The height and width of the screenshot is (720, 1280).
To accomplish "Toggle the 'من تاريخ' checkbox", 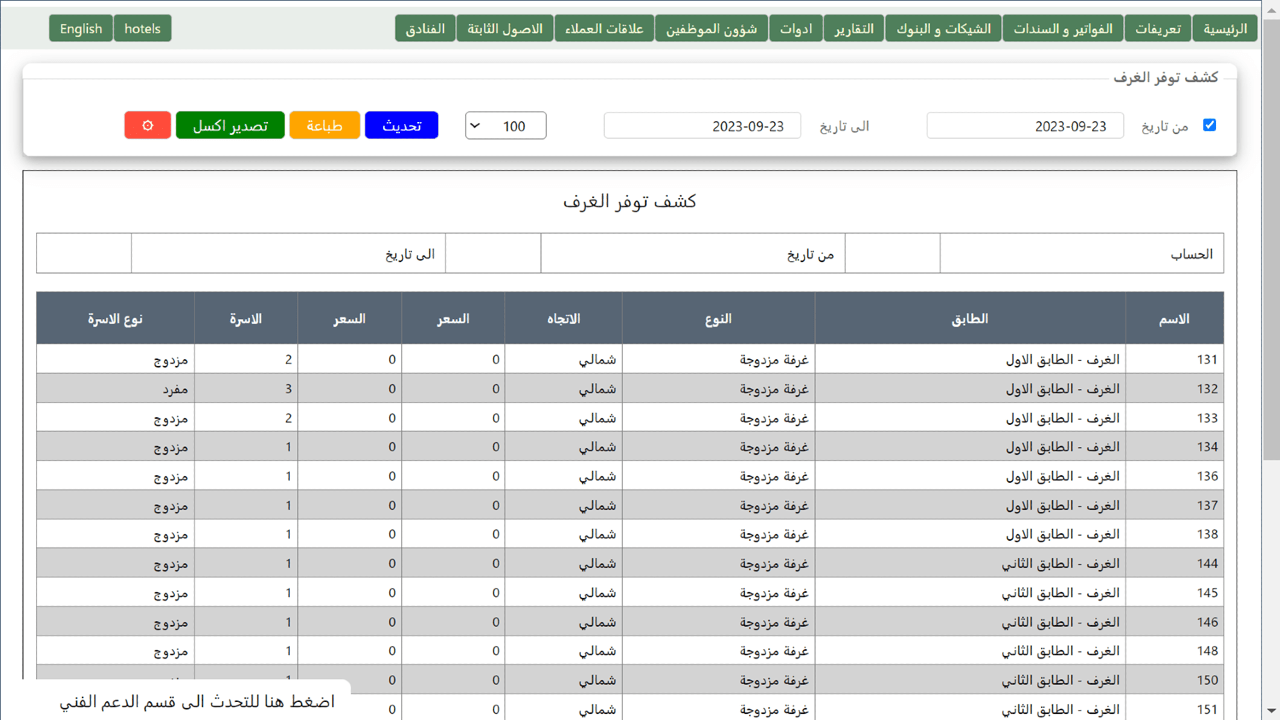I will pos(1209,125).
